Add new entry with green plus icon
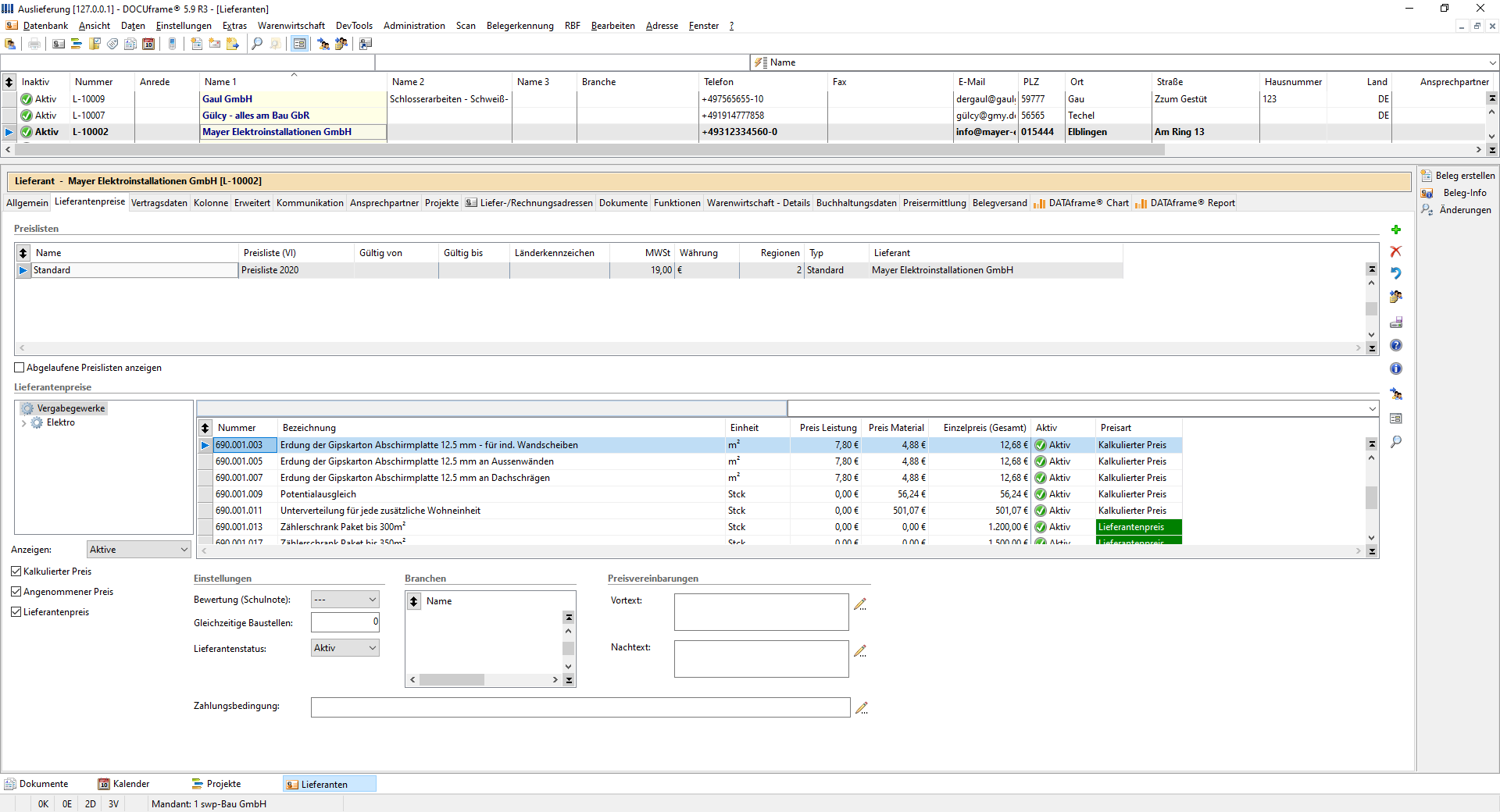This screenshot has height=812, width=1500. coord(1396,230)
